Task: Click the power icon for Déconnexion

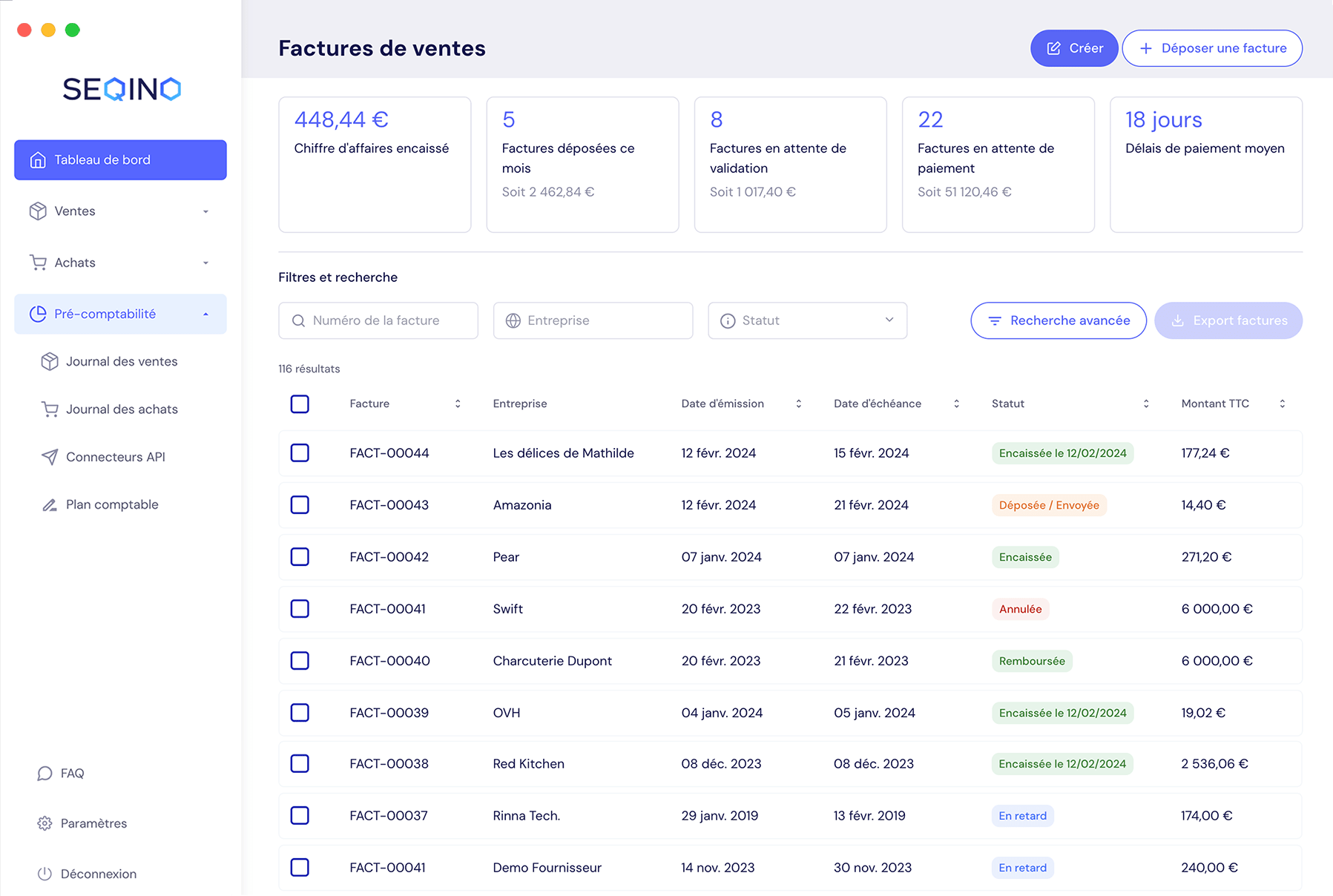Action: point(45,874)
